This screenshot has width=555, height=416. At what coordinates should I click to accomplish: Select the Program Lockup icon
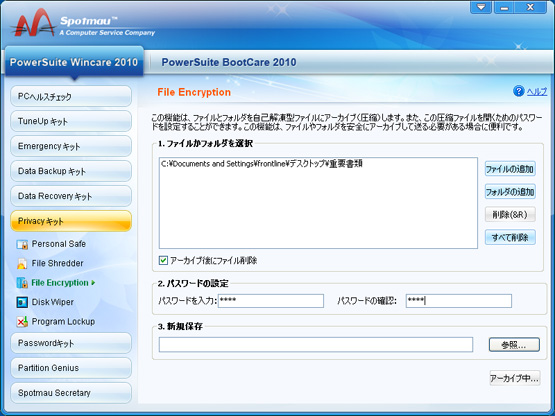(22, 321)
